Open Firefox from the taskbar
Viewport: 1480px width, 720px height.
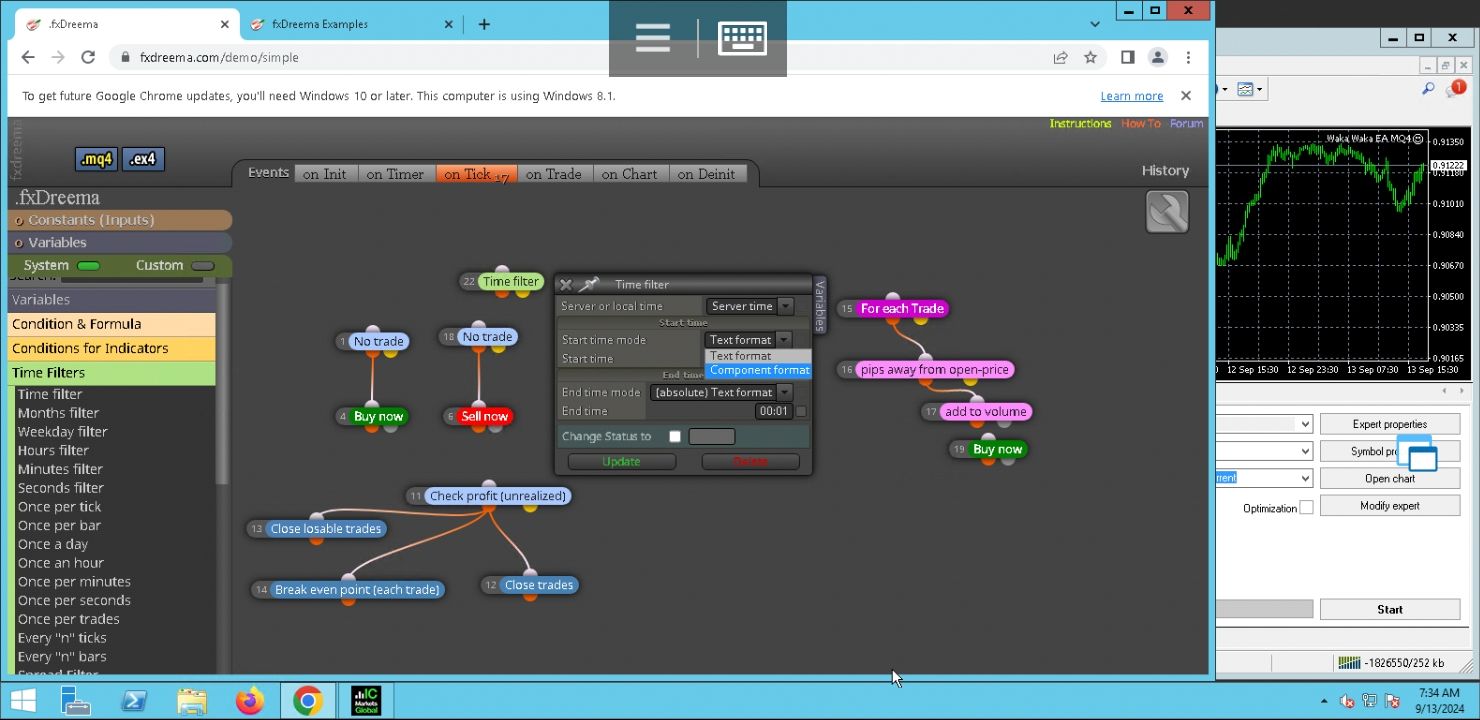click(250, 701)
